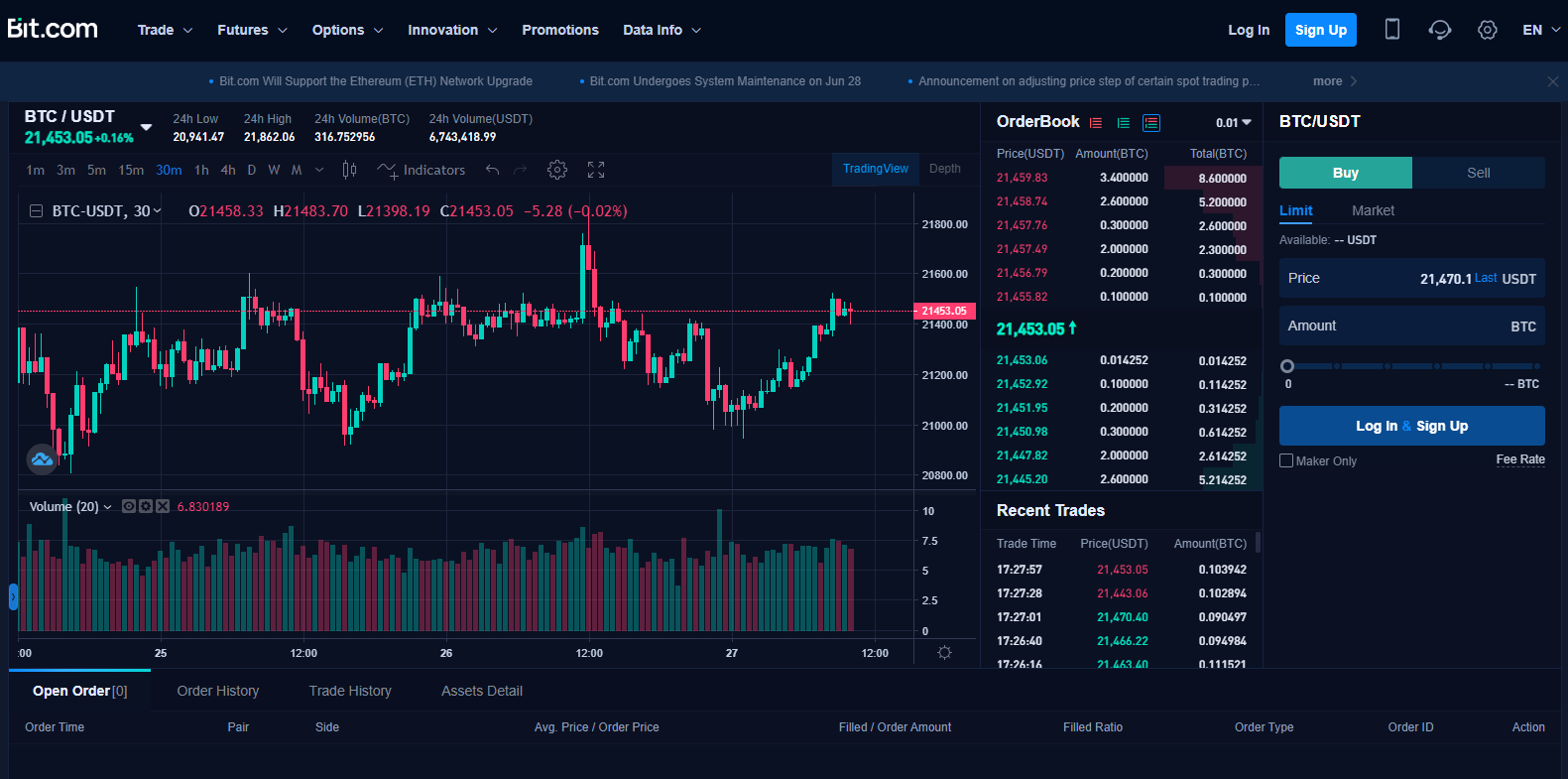The width and height of the screenshot is (1568, 779).
Task: Click the blue Sign Up button
Action: (x=1321, y=30)
